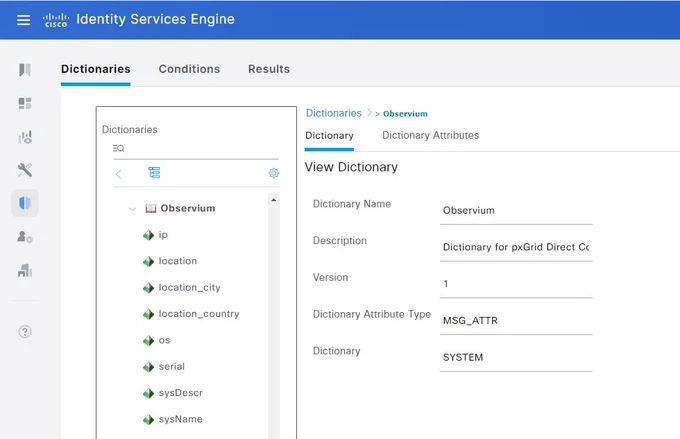Click the Dictionaries breadcrumb link

click(333, 113)
